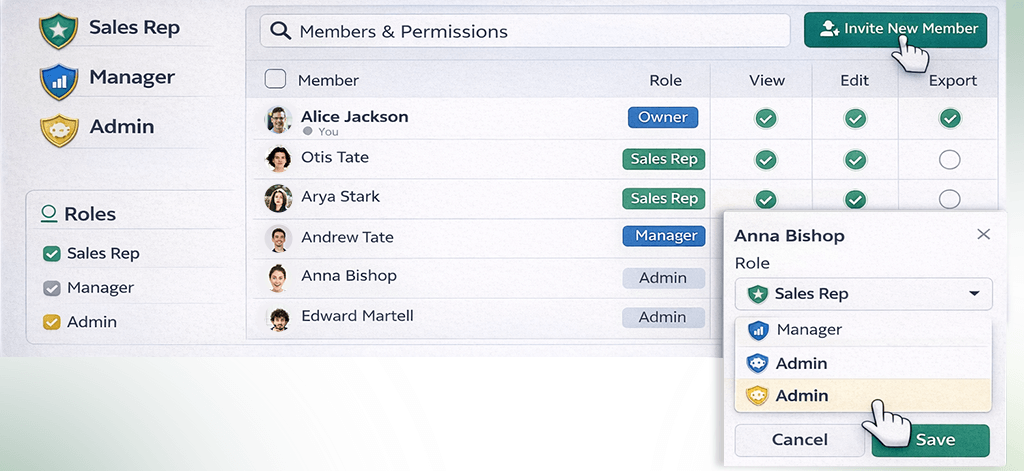This screenshot has height=471, width=1024.
Task: Select Manager in the left sidebar
Action: click(x=133, y=77)
